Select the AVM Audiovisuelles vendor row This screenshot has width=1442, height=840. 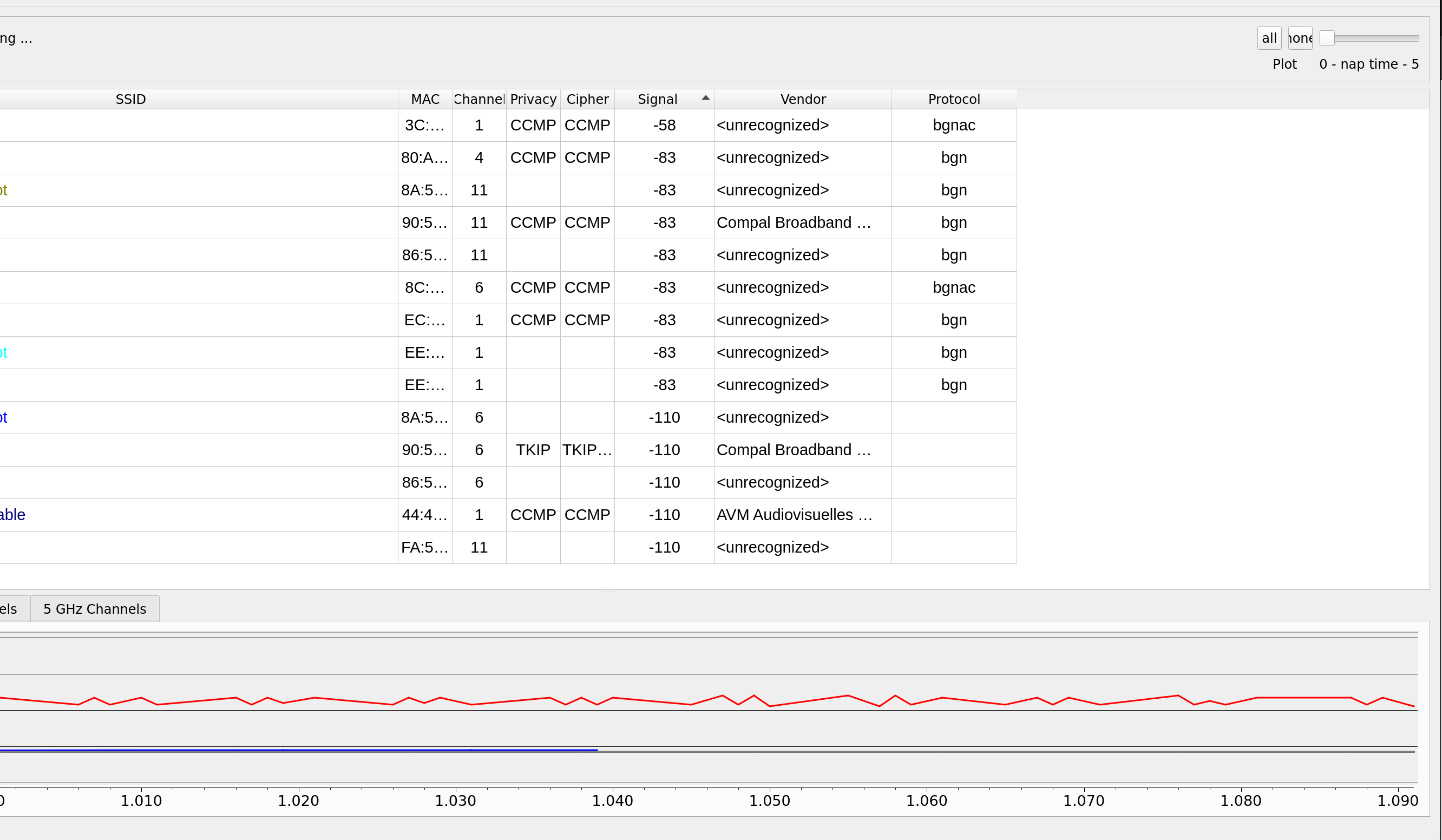pos(793,515)
